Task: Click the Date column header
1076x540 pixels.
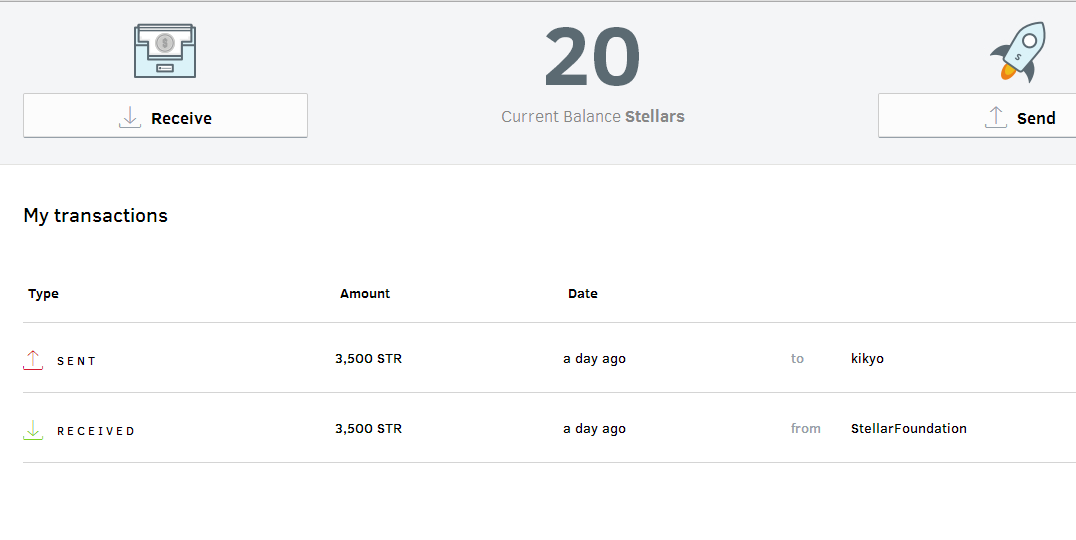Action: (583, 294)
